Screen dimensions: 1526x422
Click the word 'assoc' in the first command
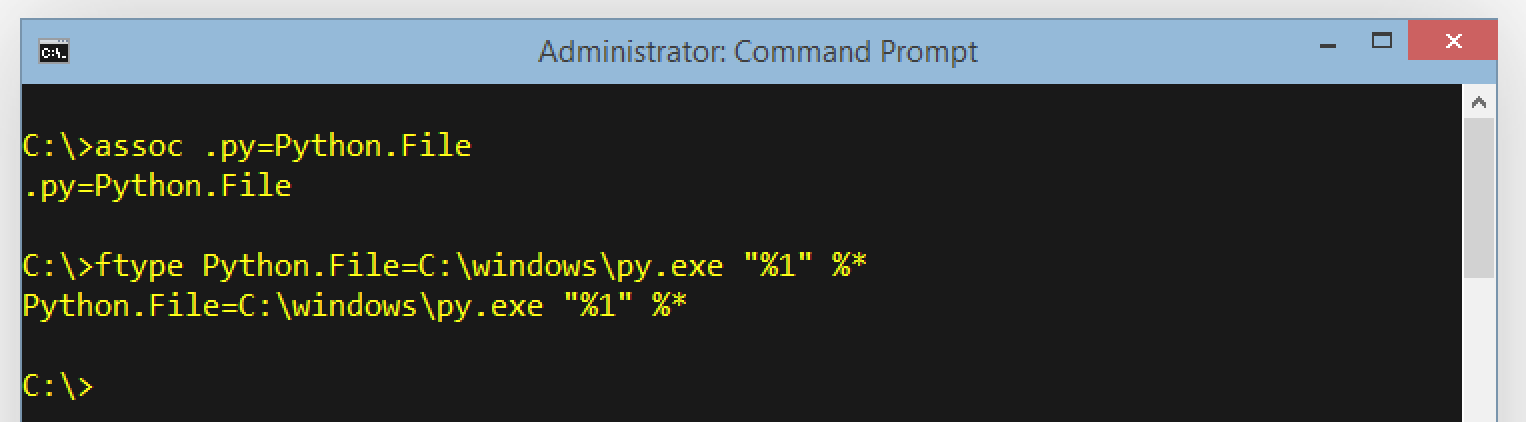pyautogui.click(x=139, y=146)
